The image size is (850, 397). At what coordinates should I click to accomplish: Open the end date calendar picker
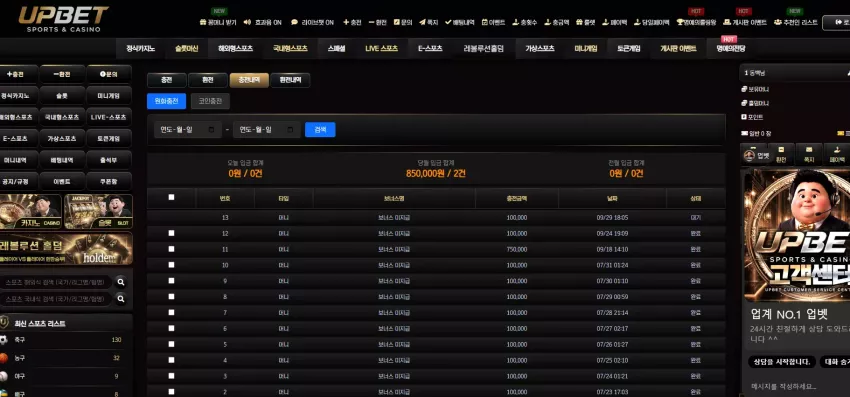click(290, 130)
